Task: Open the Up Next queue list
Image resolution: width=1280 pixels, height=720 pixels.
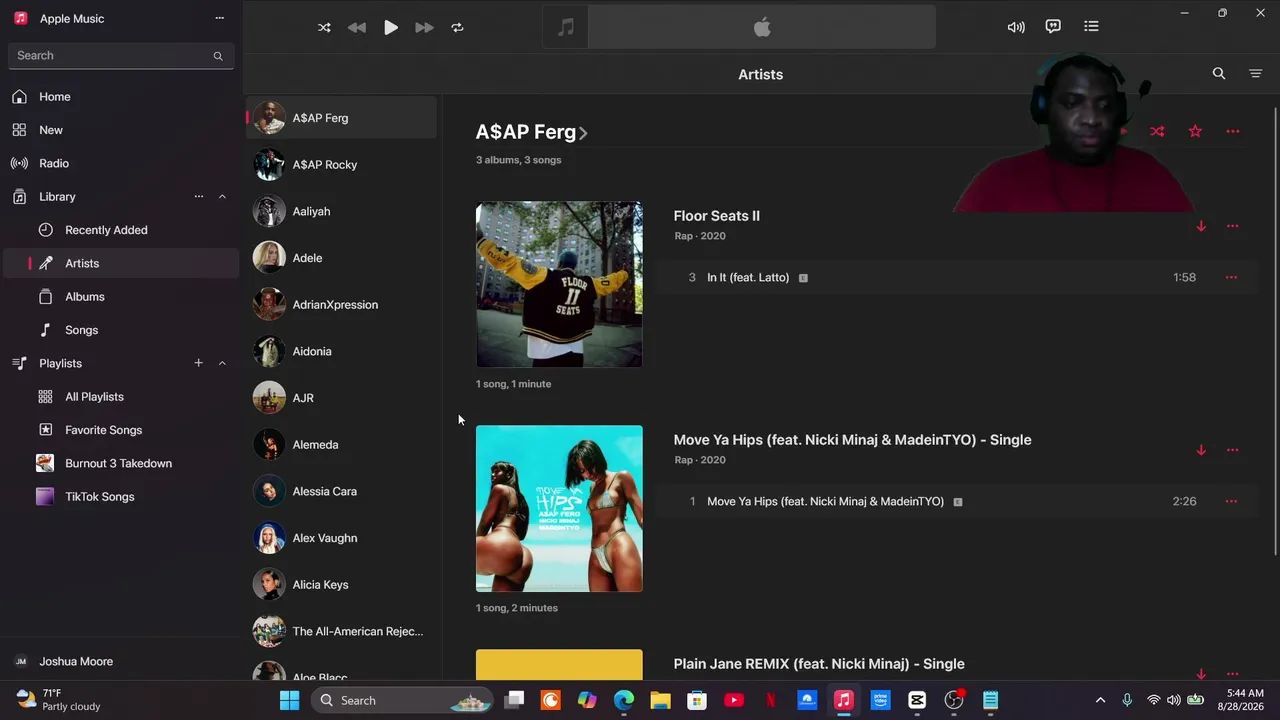Action: pos(1091,27)
